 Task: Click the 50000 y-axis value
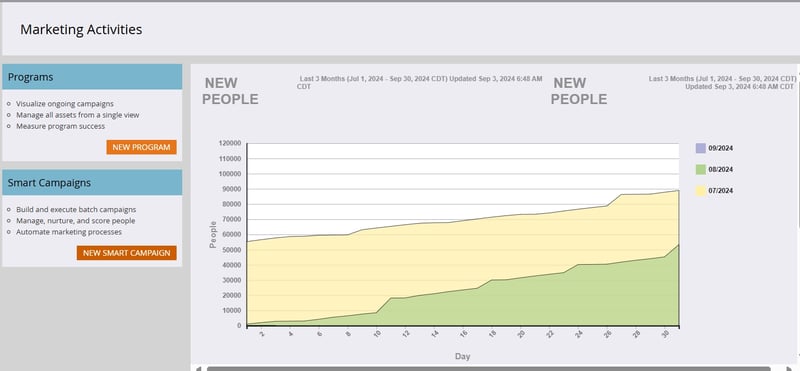(x=231, y=250)
